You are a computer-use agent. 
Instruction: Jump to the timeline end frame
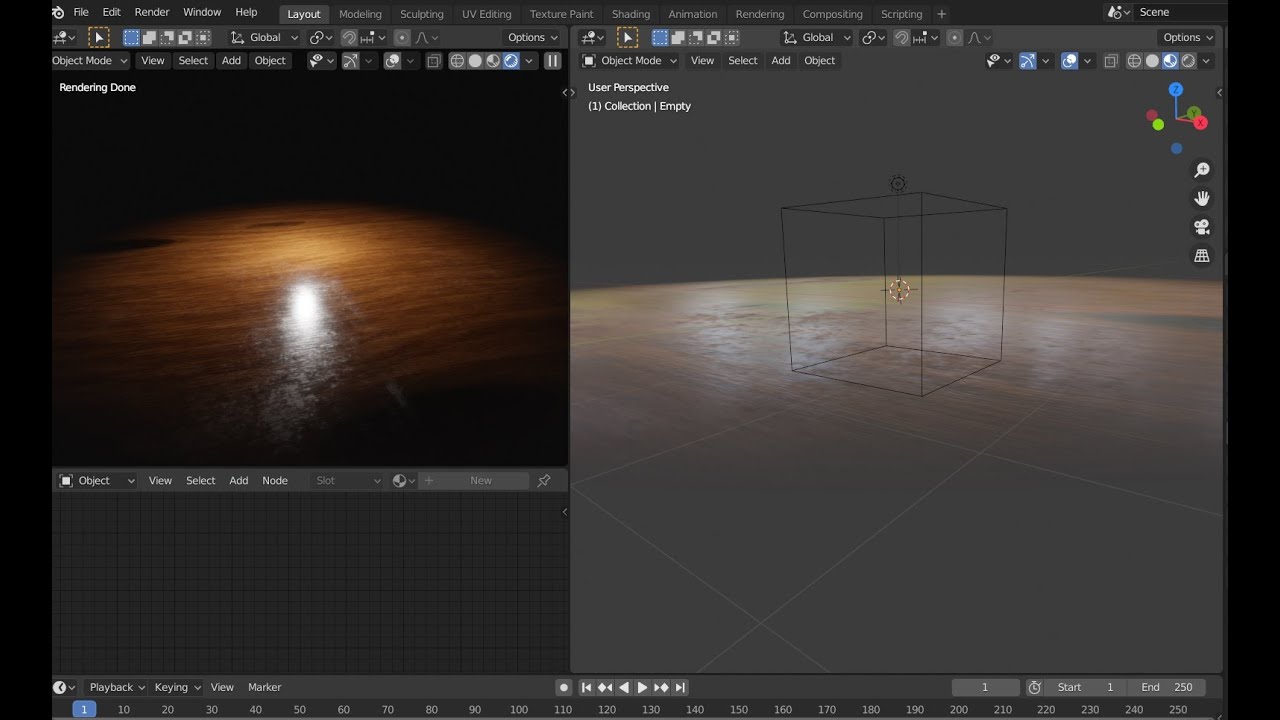coord(680,687)
